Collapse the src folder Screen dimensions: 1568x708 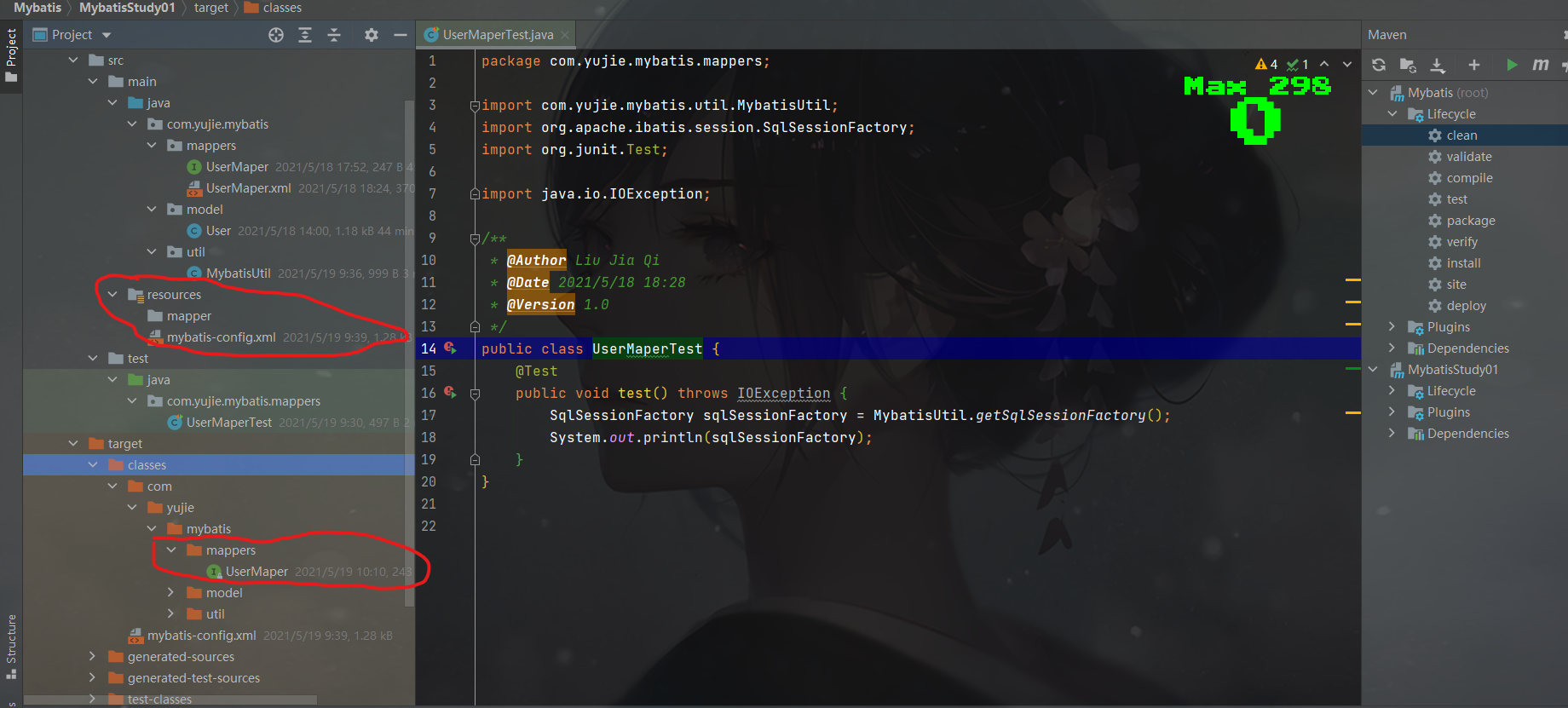pyautogui.click(x=73, y=60)
